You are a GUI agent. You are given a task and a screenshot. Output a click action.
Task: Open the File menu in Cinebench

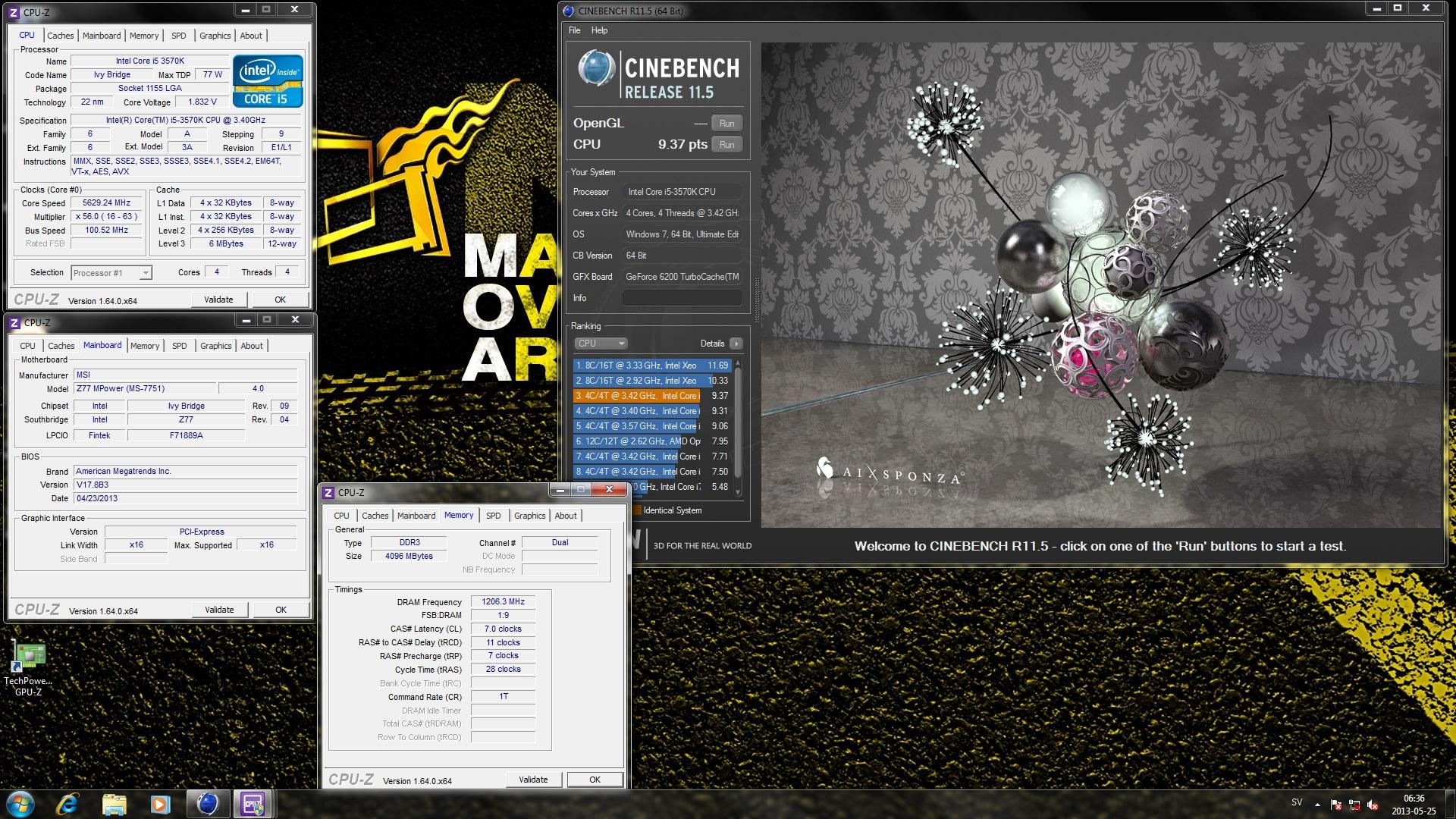point(574,30)
